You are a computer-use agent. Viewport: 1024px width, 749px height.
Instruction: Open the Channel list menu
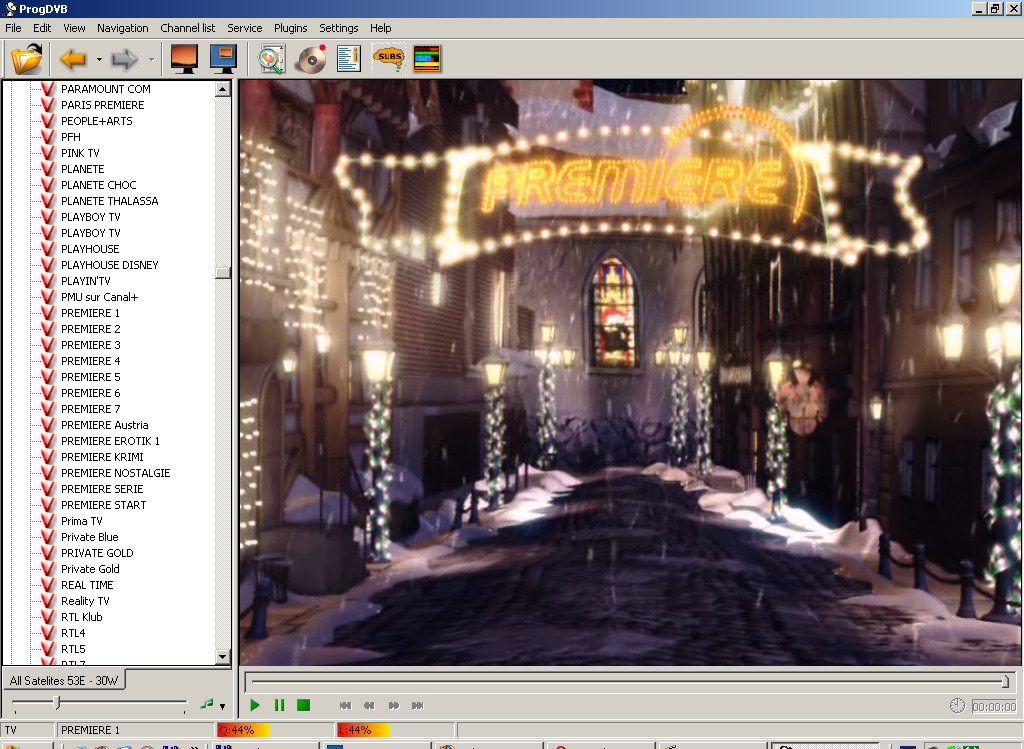(187, 28)
